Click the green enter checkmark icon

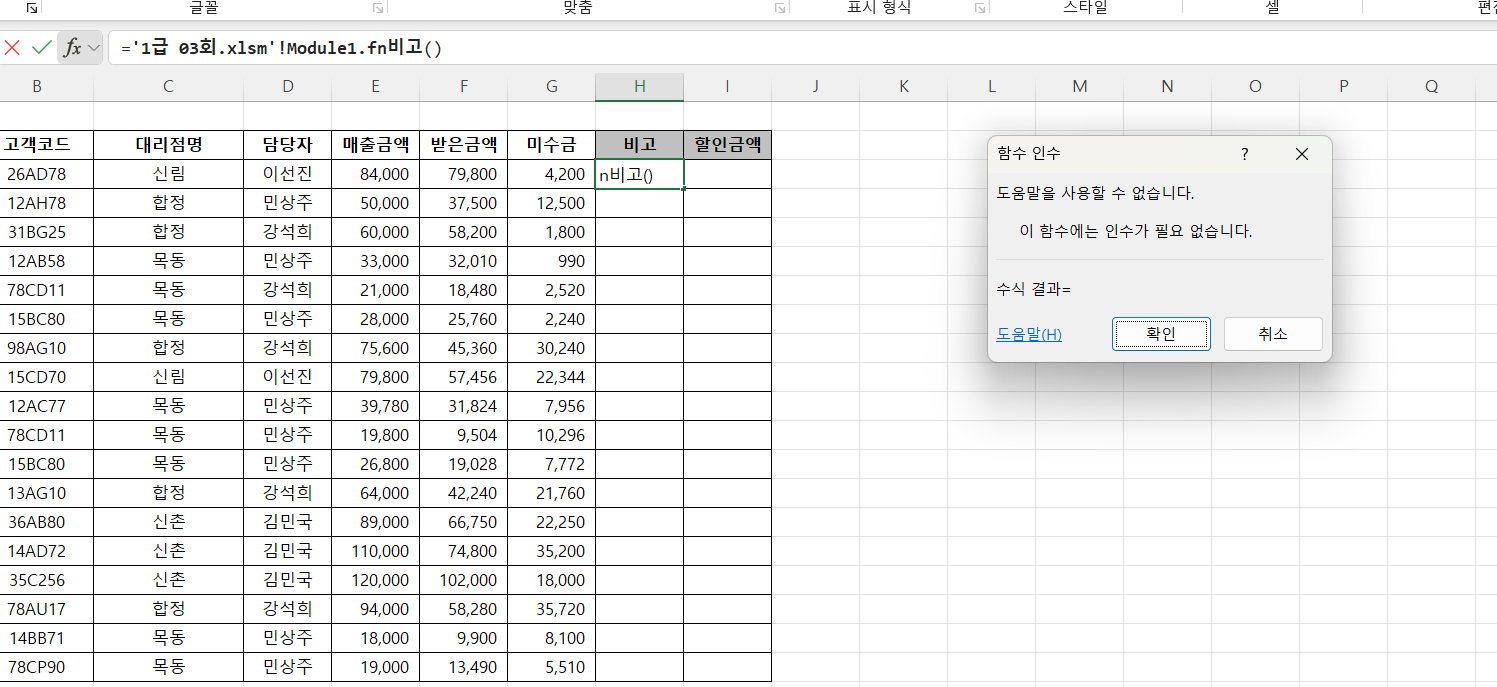click(x=41, y=48)
